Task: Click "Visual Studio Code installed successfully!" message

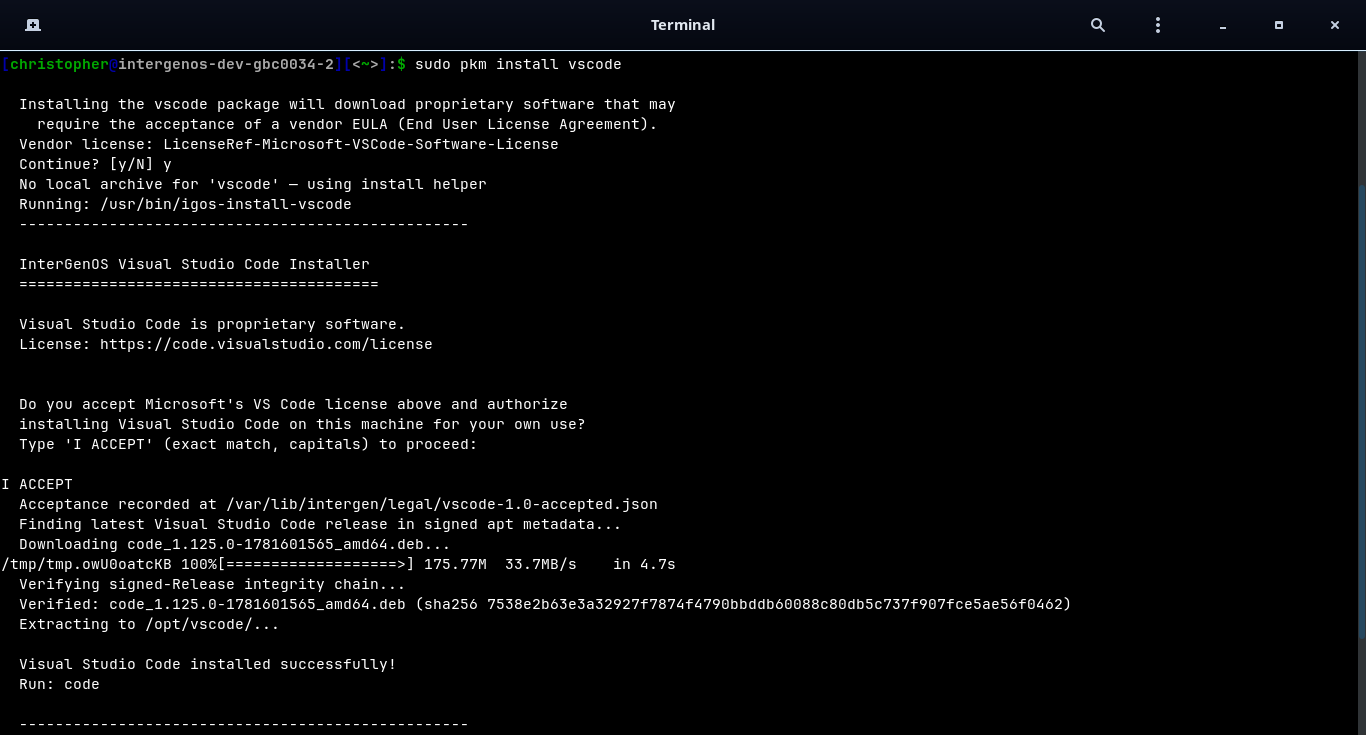Action: coord(208,664)
